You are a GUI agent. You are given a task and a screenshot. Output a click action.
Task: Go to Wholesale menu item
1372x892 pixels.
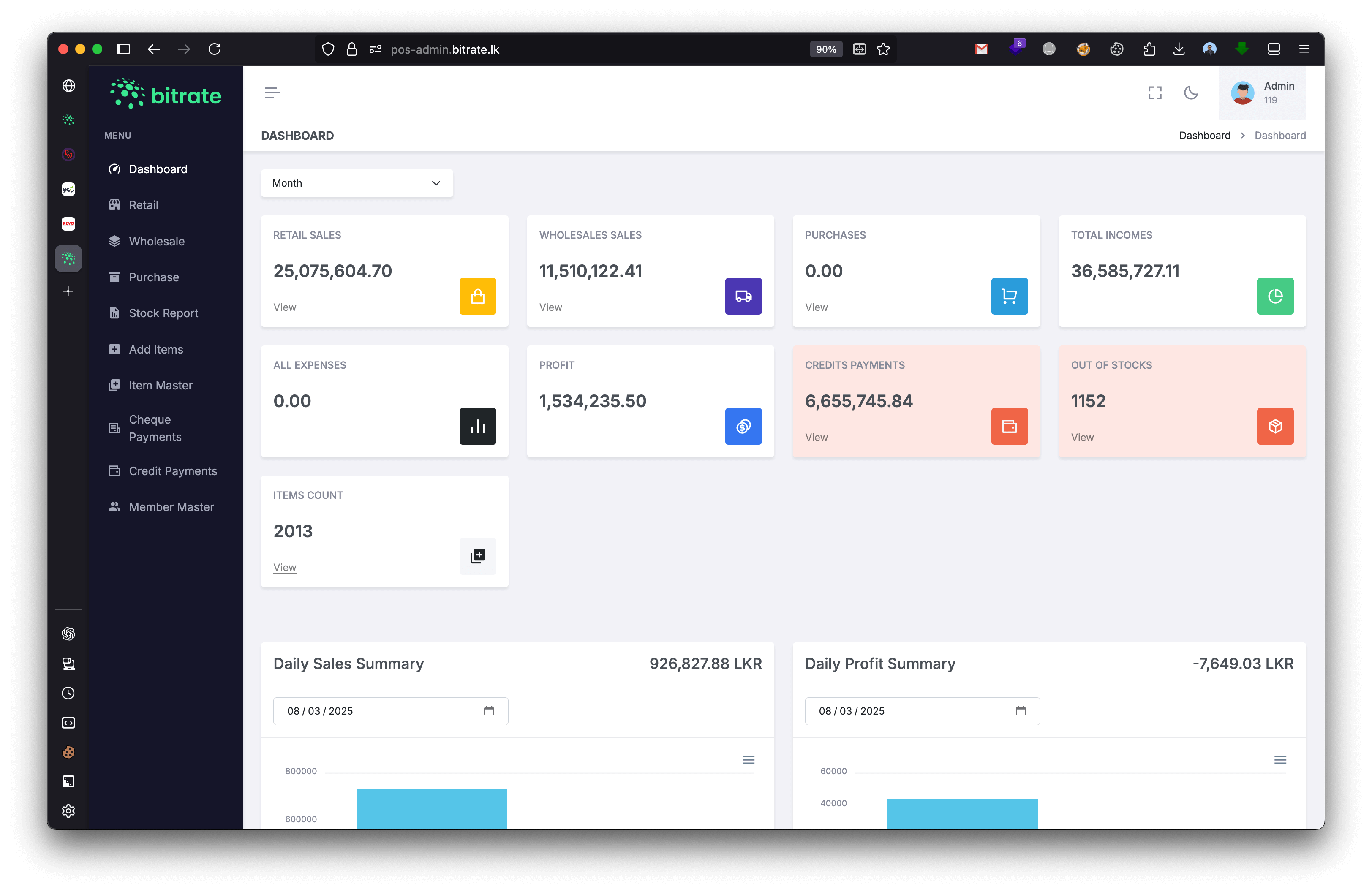(156, 241)
